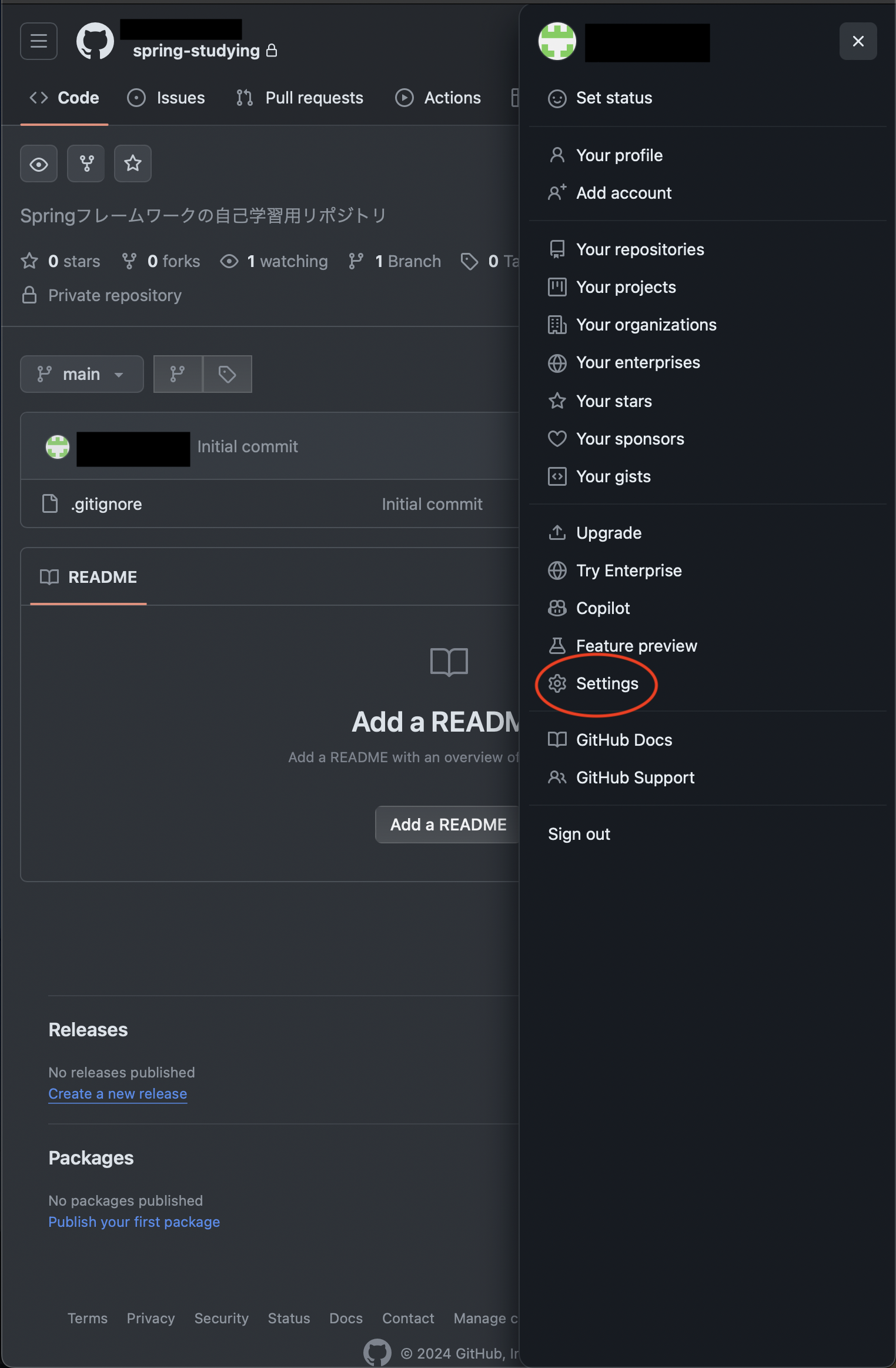Switch to the Code tab
The width and height of the screenshot is (896, 1368).
tap(64, 98)
